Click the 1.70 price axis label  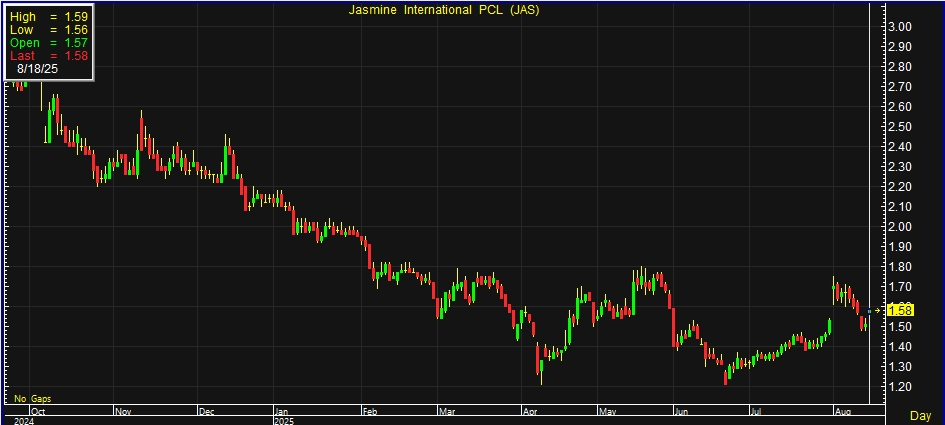pos(899,286)
